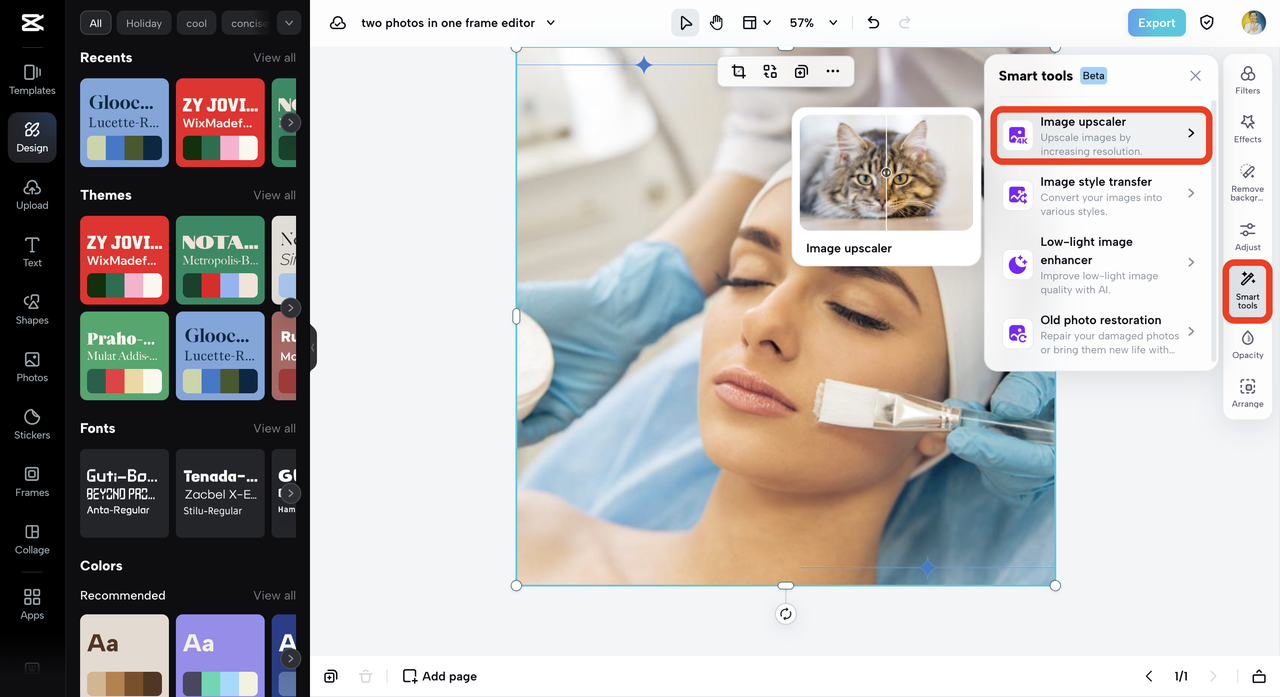
Task: Show next Fonts arrow
Action: [x=290, y=493]
